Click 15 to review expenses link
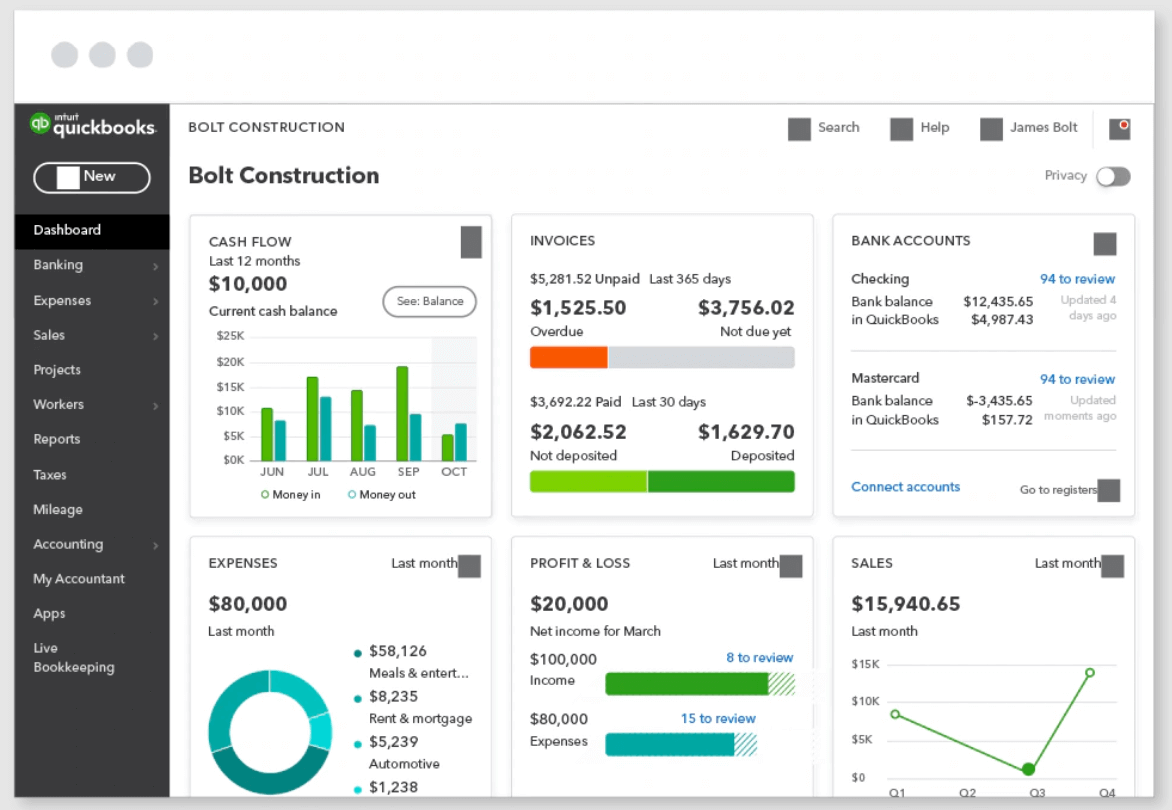Screen dimensions: 1172x810 (x=718, y=718)
